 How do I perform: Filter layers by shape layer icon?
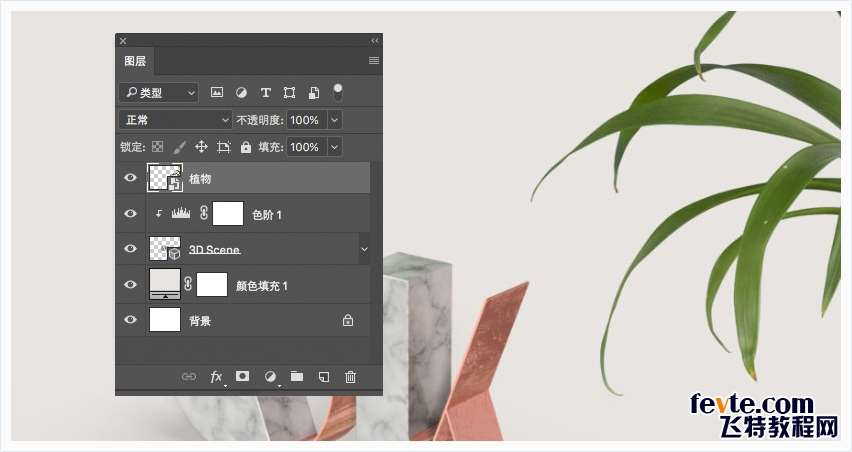(x=289, y=93)
